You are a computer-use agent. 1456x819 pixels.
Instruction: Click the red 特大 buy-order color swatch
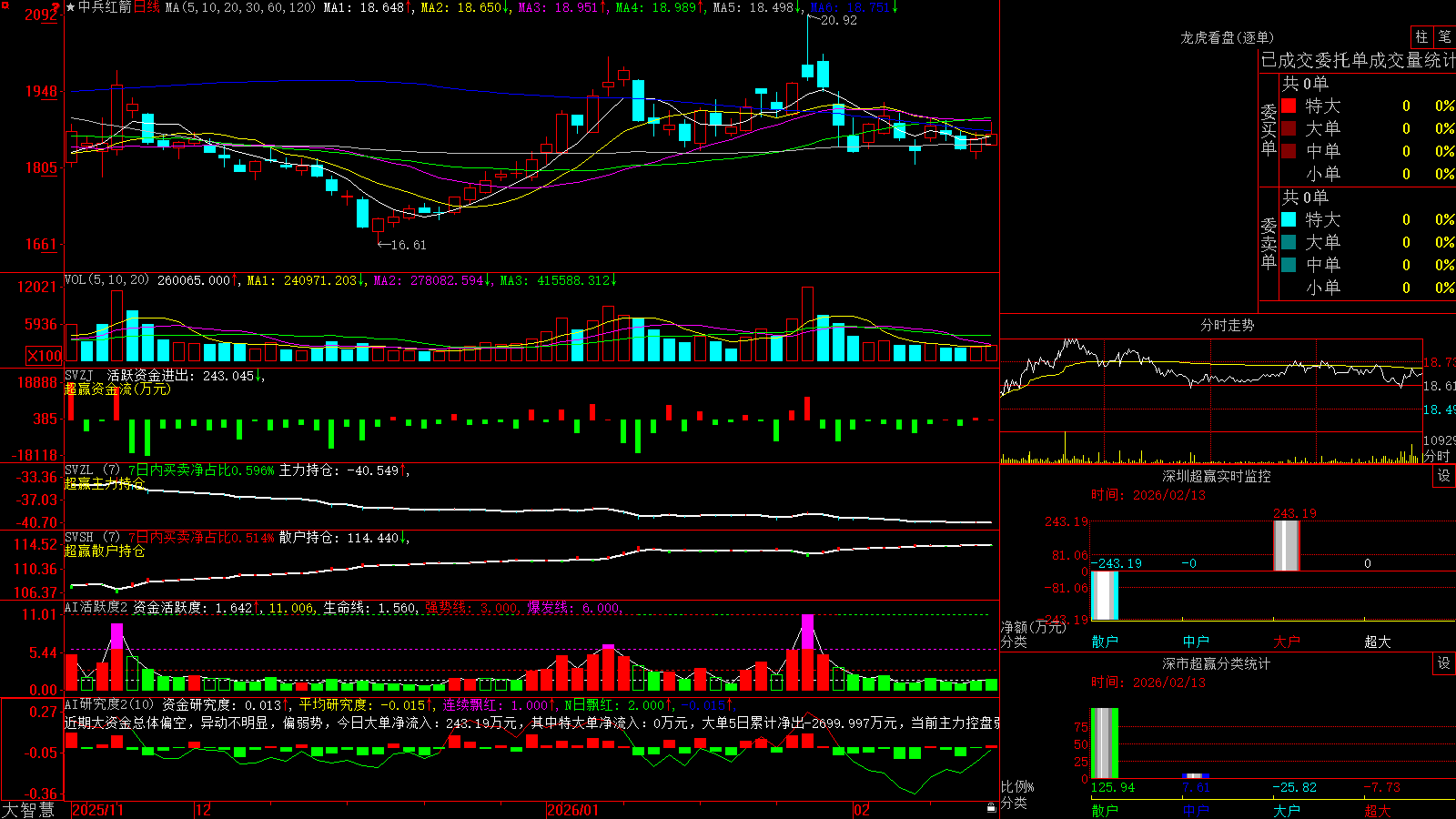[1289, 106]
